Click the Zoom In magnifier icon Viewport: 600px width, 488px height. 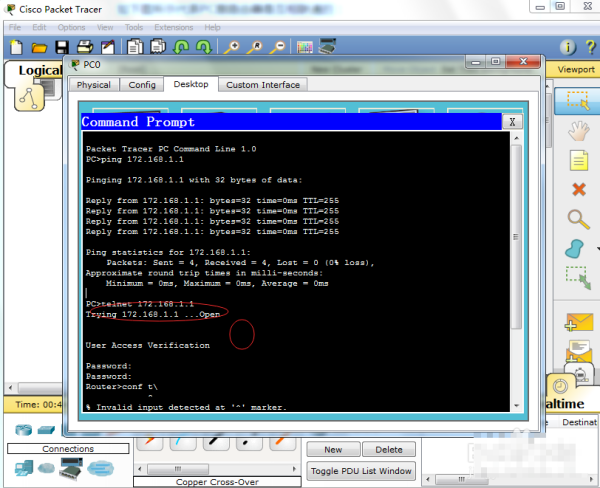coord(232,47)
